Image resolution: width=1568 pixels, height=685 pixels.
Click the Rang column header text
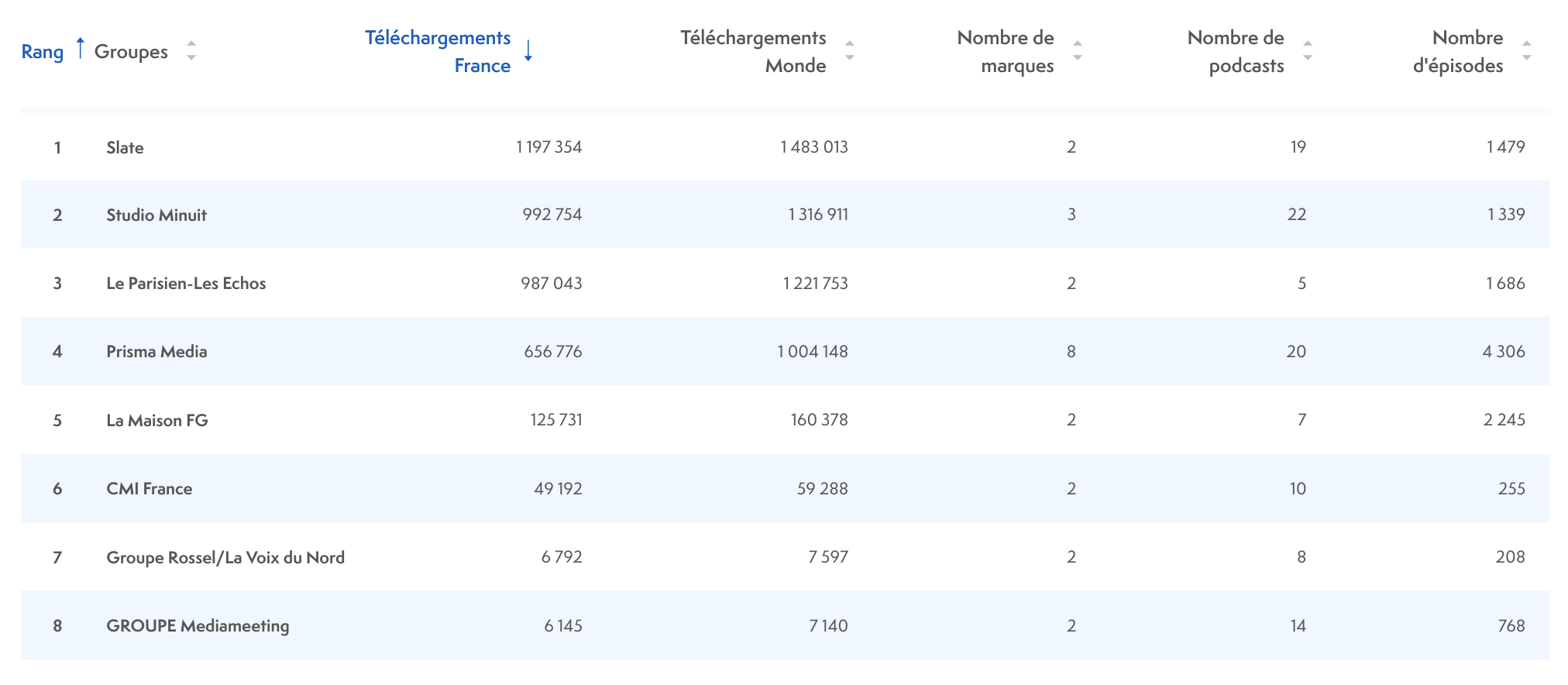(43, 52)
